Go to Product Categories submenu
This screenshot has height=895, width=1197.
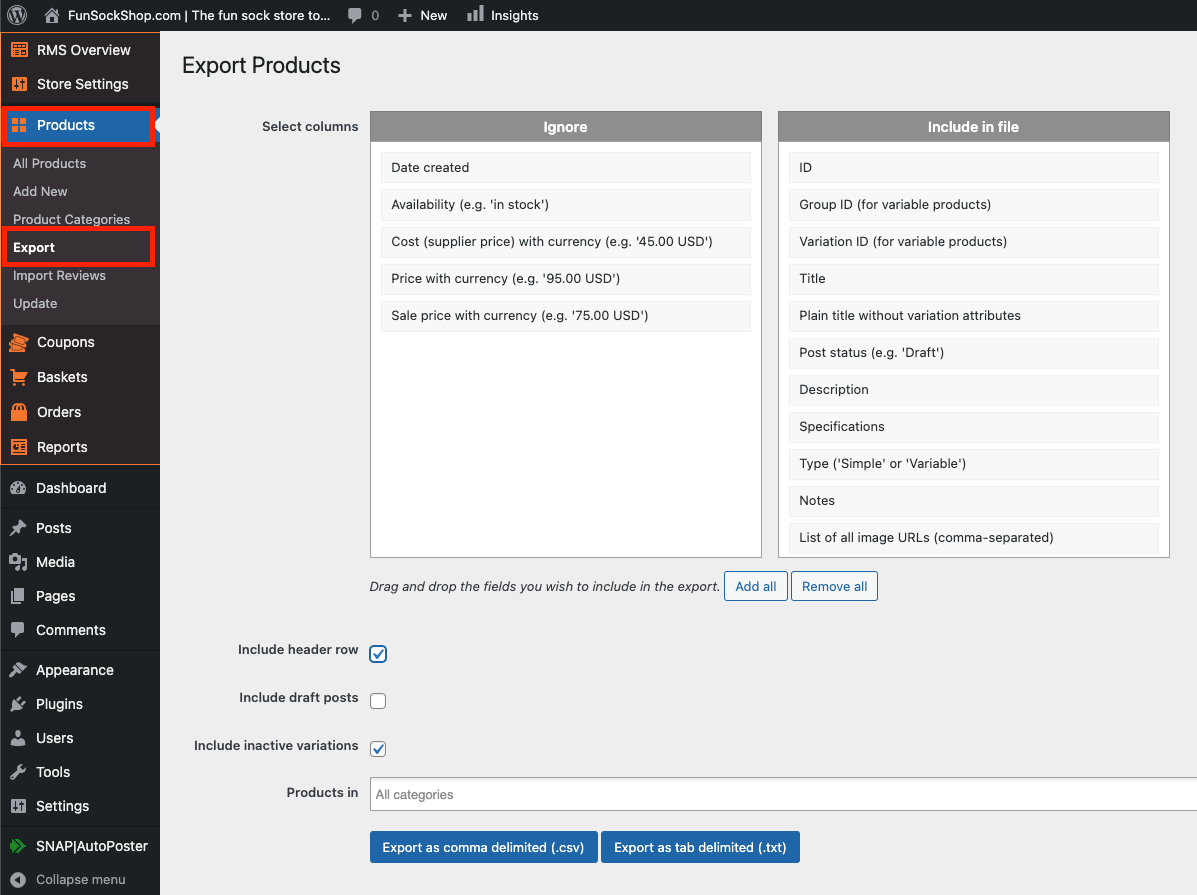(72, 219)
